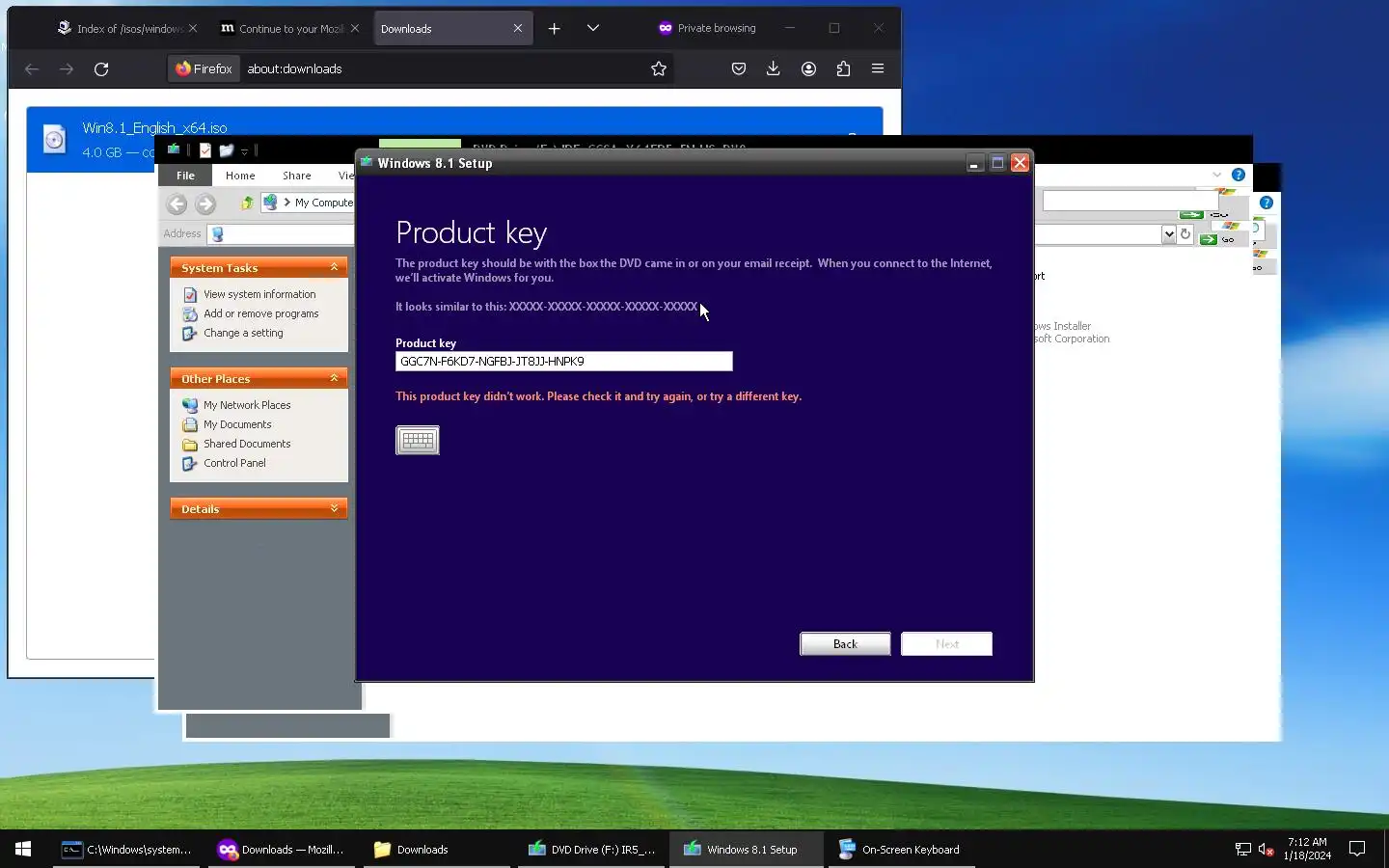The height and width of the screenshot is (868, 1389).
Task: Open the notification center icon
Action: click(x=1357, y=850)
